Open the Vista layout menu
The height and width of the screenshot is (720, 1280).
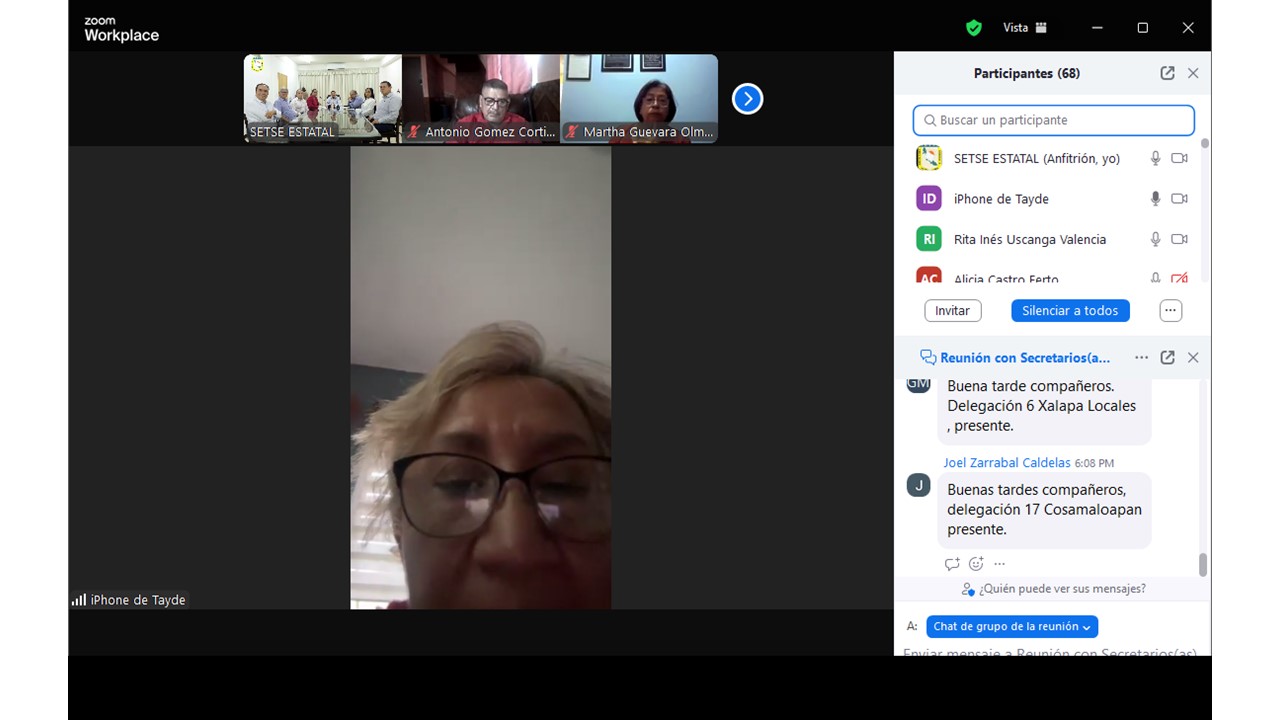[x=1025, y=28]
